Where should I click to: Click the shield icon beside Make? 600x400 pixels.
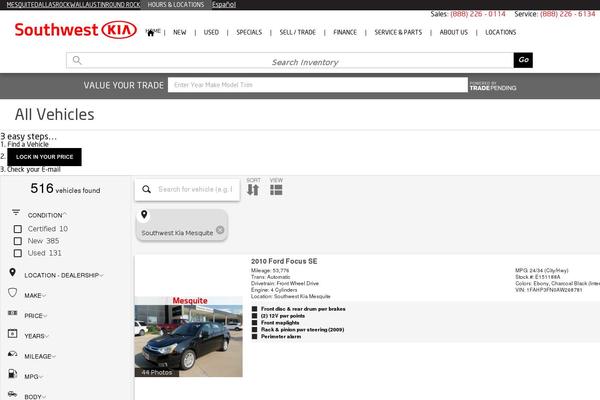point(13,292)
